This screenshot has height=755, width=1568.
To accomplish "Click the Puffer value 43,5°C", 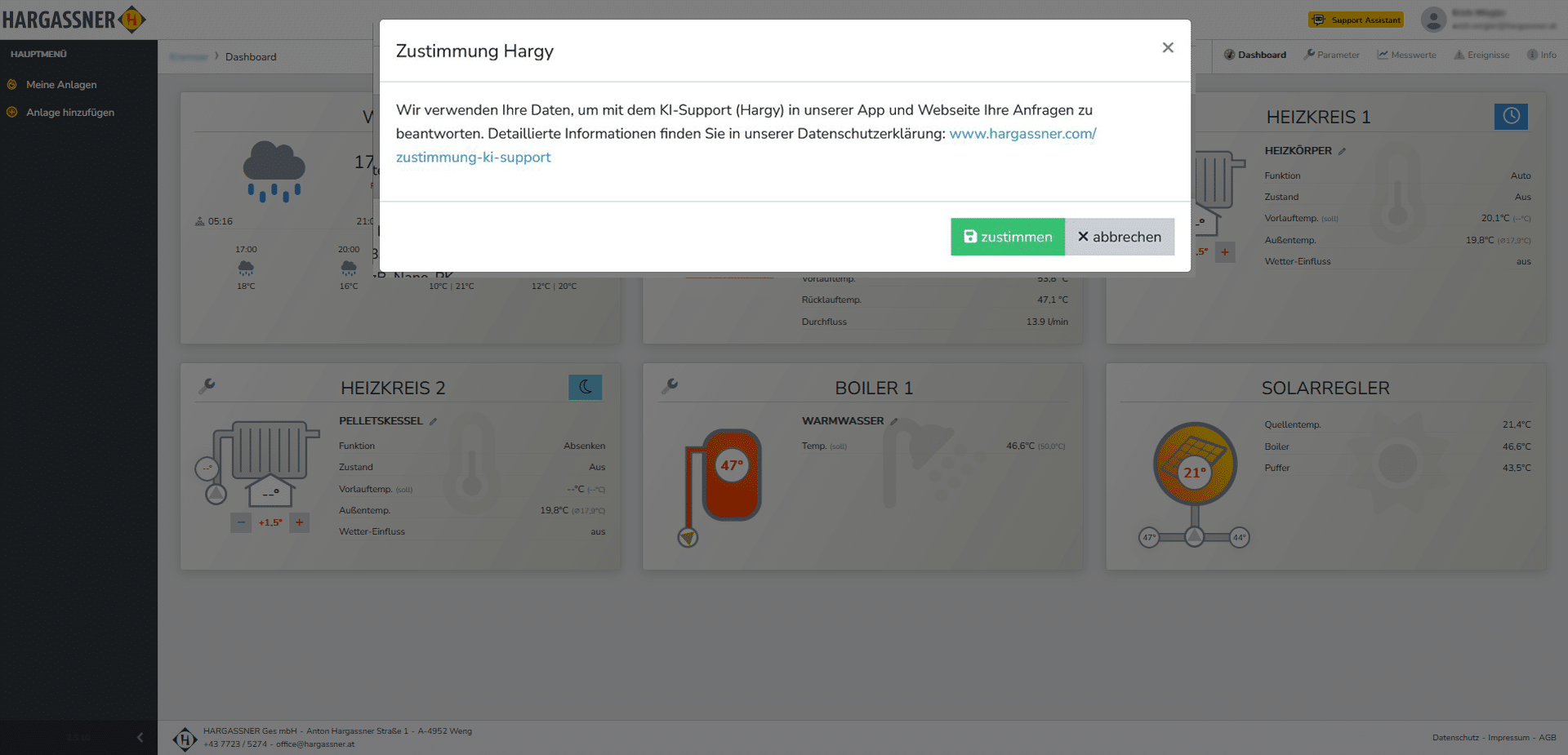I will (x=1517, y=469).
